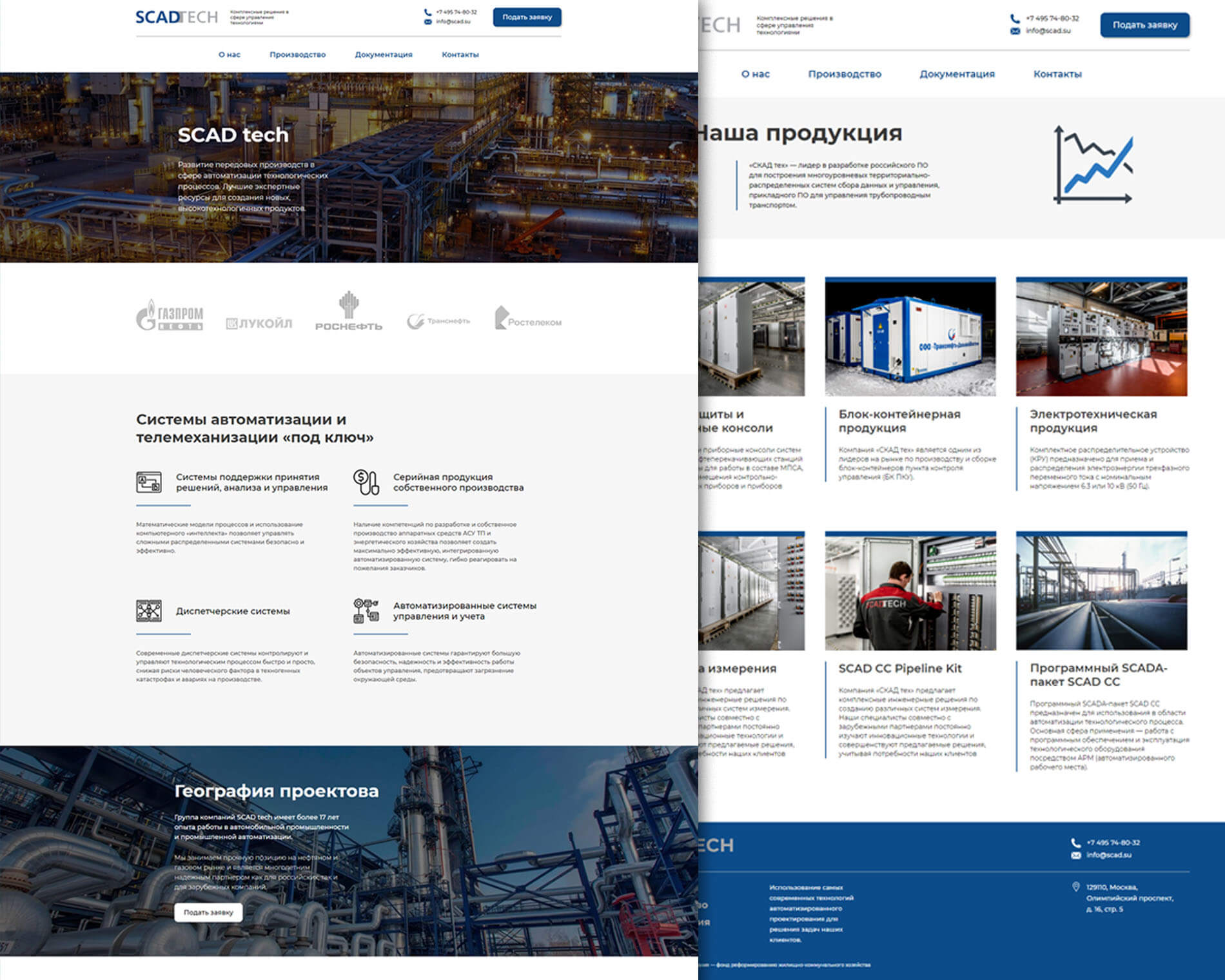The height and width of the screenshot is (980, 1225).
Task: Click the Rosneft partner logo
Action: 348,311
